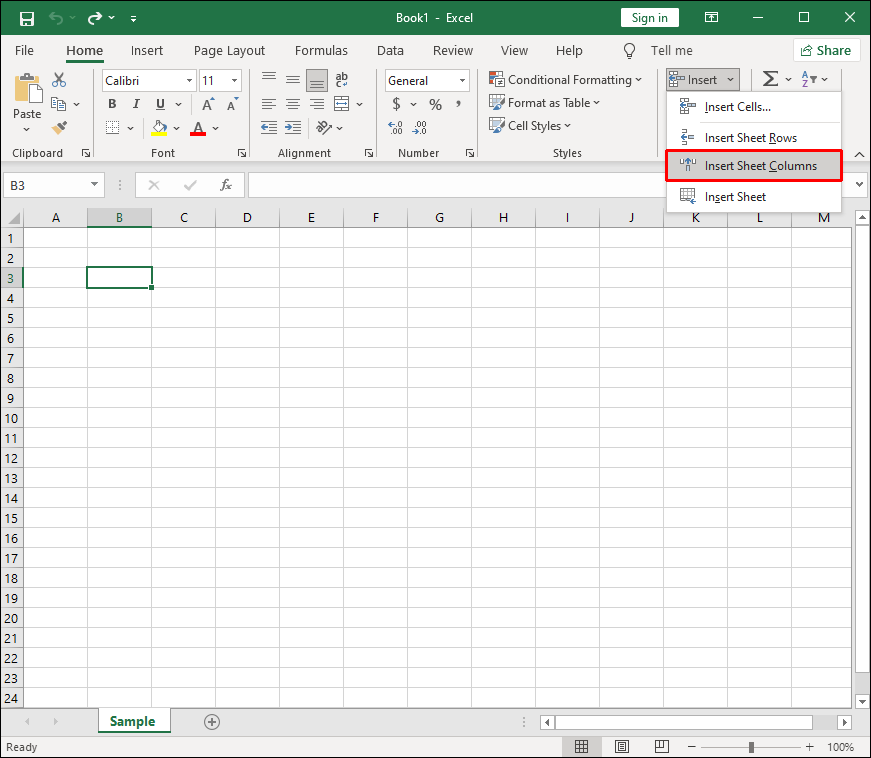Click the Sort & Filter icon
The height and width of the screenshot is (758, 871).
point(809,79)
